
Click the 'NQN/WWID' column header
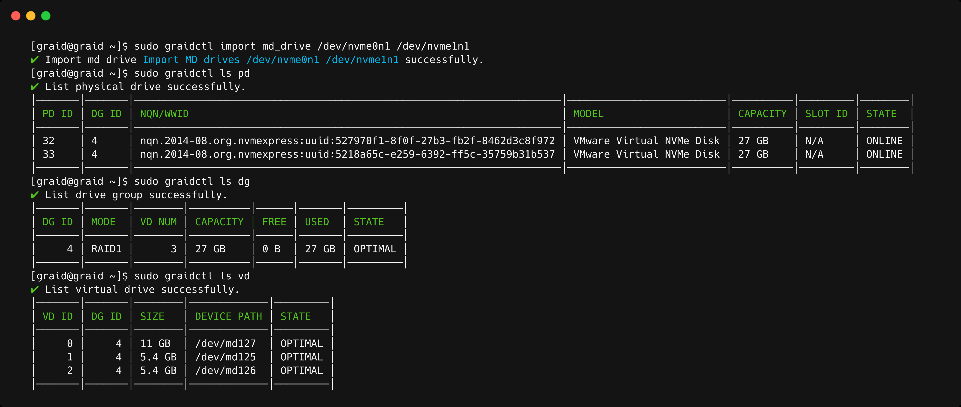point(164,114)
